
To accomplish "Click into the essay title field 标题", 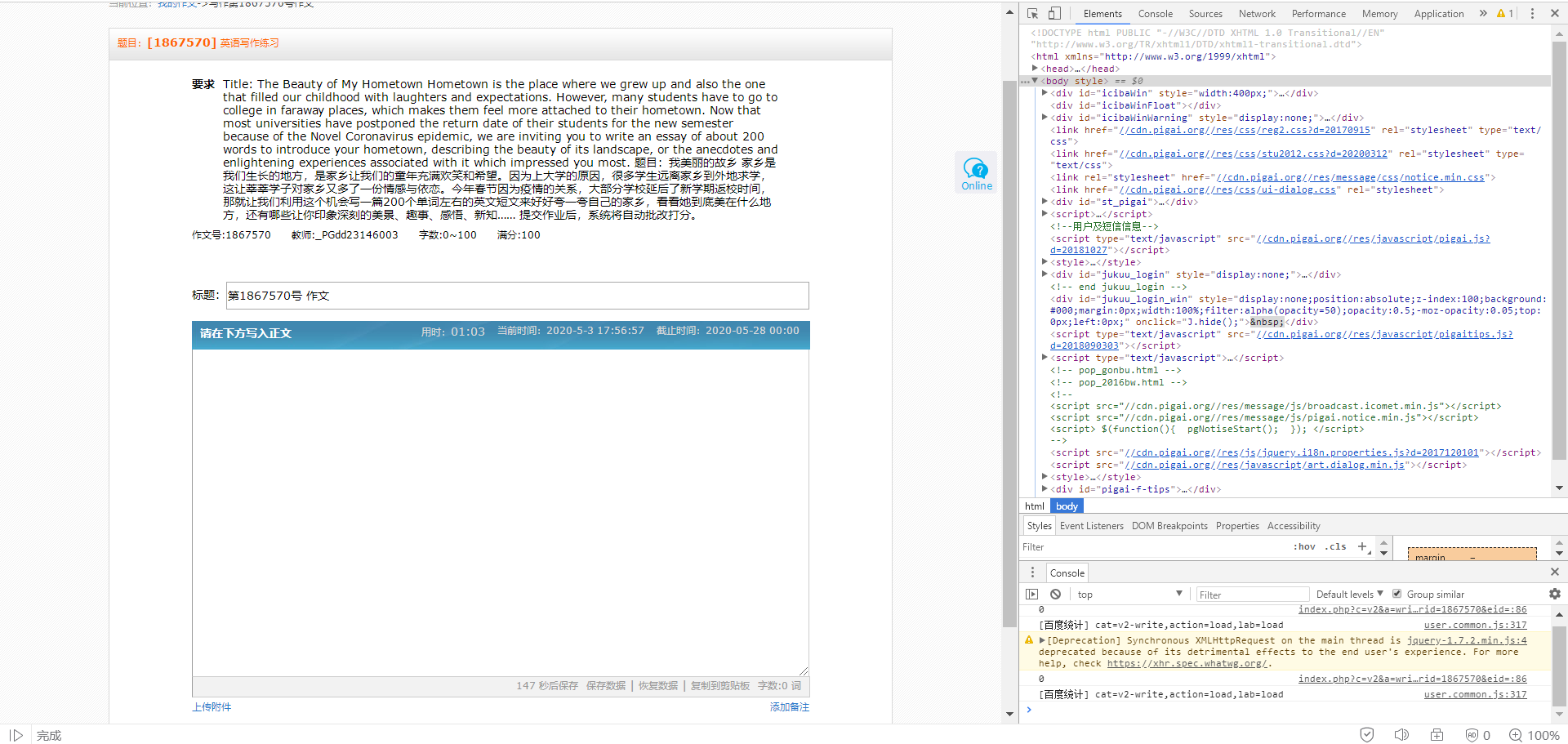I will point(517,296).
